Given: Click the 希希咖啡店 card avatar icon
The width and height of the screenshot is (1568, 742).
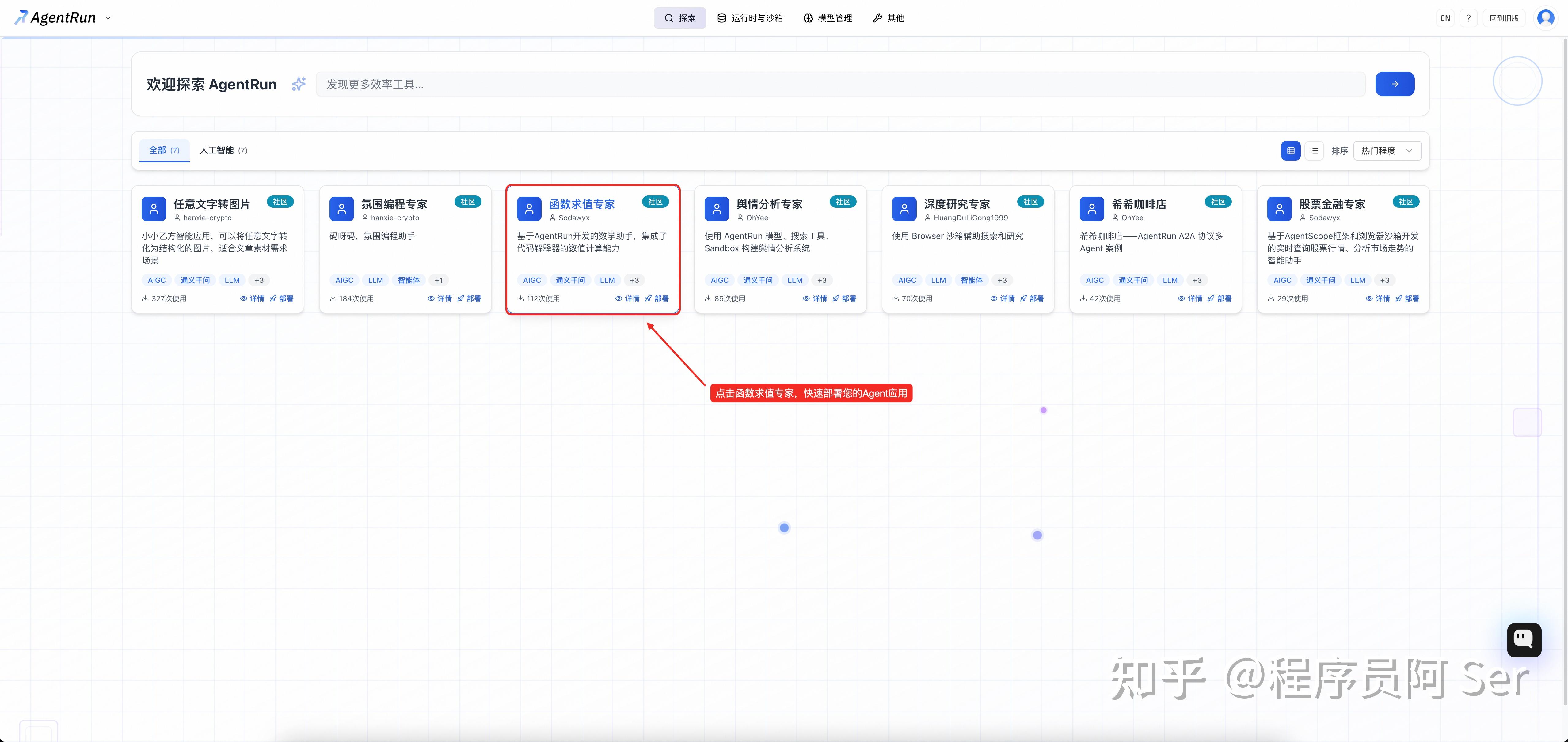Looking at the screenshot, I should pos(1091,209).
